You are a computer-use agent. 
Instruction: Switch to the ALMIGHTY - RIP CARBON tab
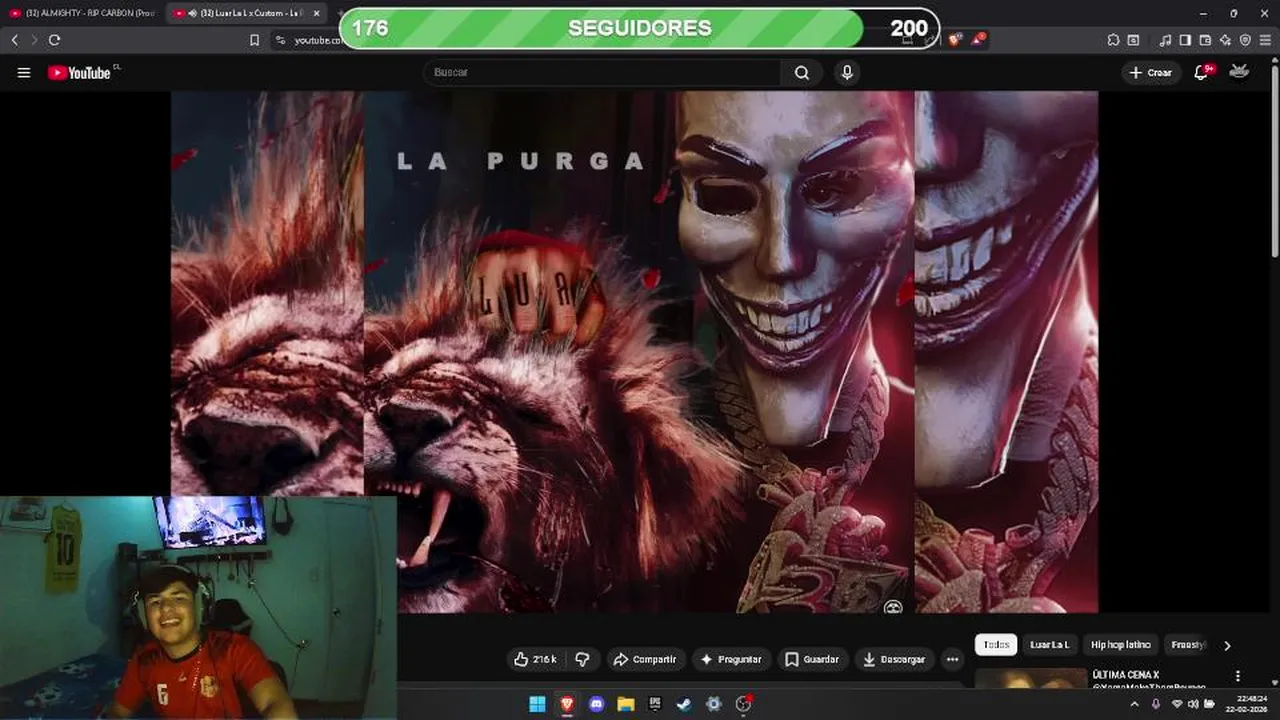(x=82, y=13)
